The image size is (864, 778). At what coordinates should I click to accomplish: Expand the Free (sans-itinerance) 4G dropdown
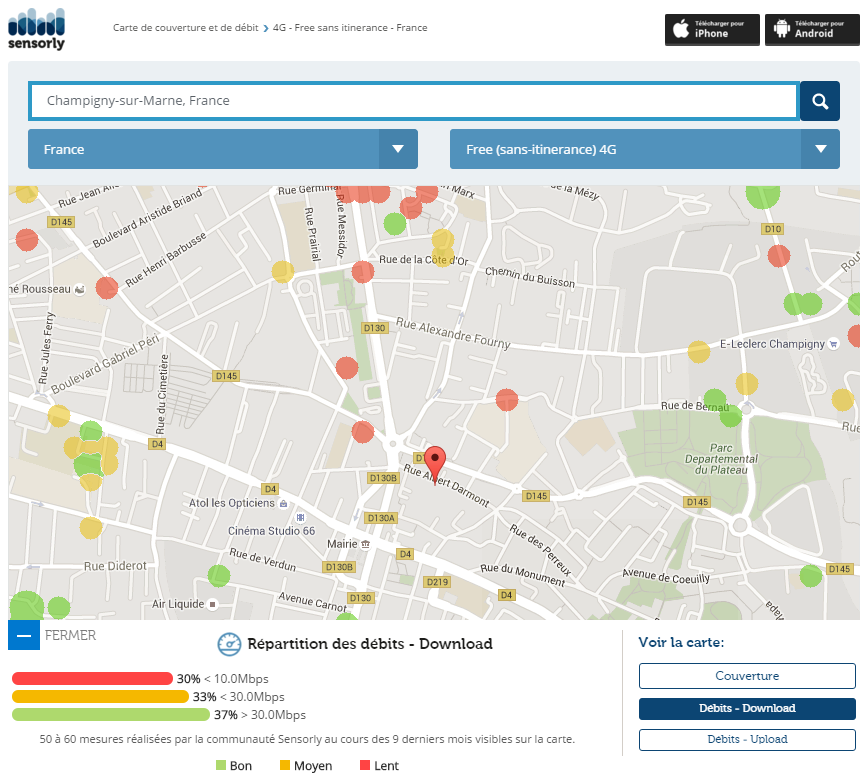pos(644,149)
